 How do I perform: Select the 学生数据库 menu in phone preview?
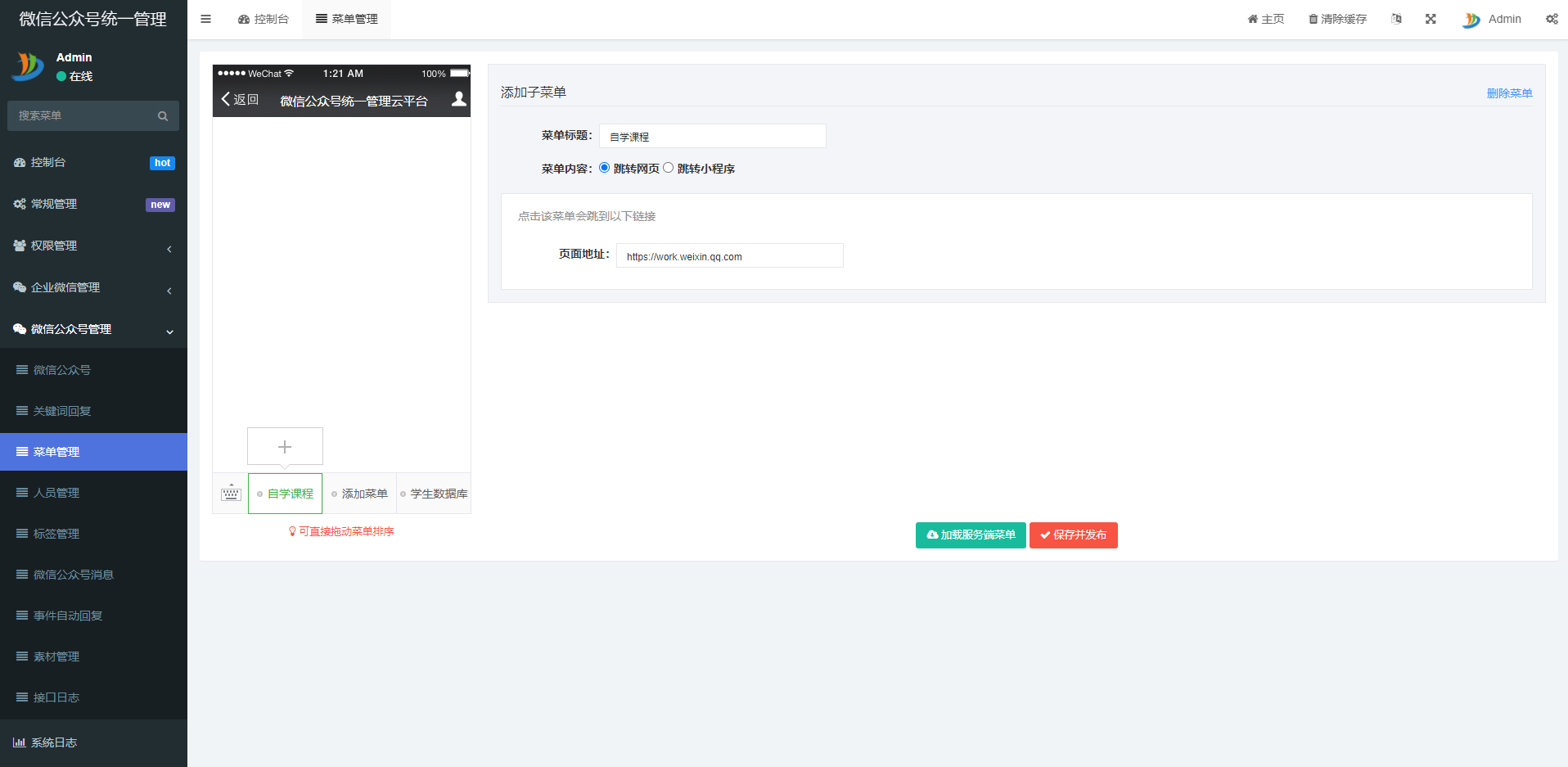435,494
